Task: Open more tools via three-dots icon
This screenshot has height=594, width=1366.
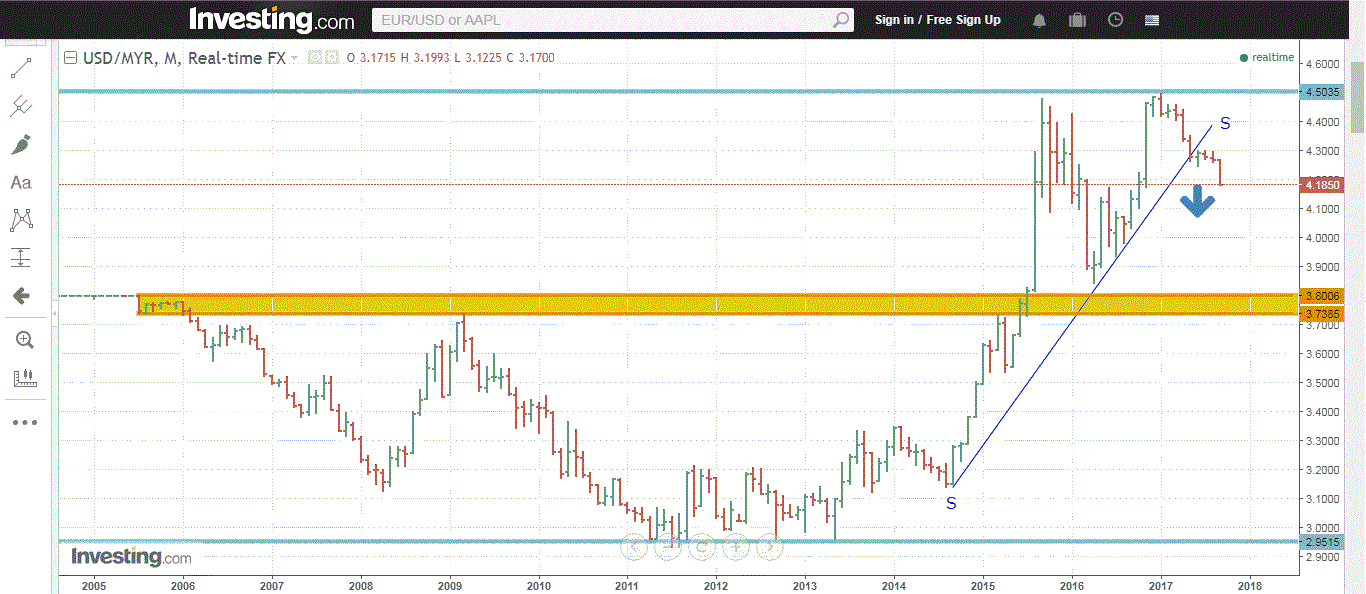Action: 24,422
